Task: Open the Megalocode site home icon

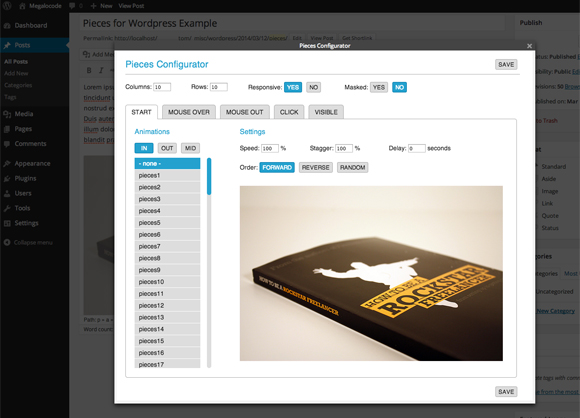Action: 22,6
